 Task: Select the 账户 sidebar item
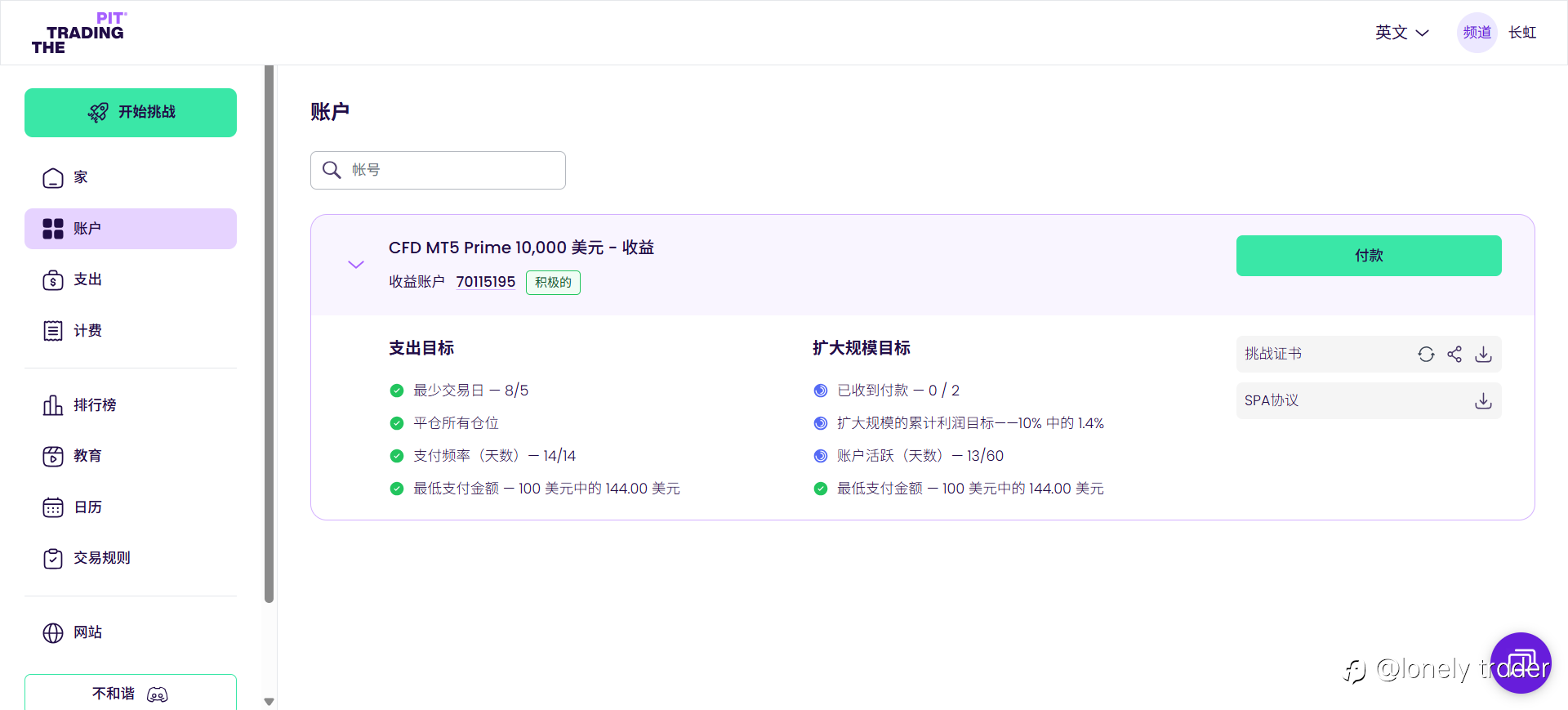131,229
